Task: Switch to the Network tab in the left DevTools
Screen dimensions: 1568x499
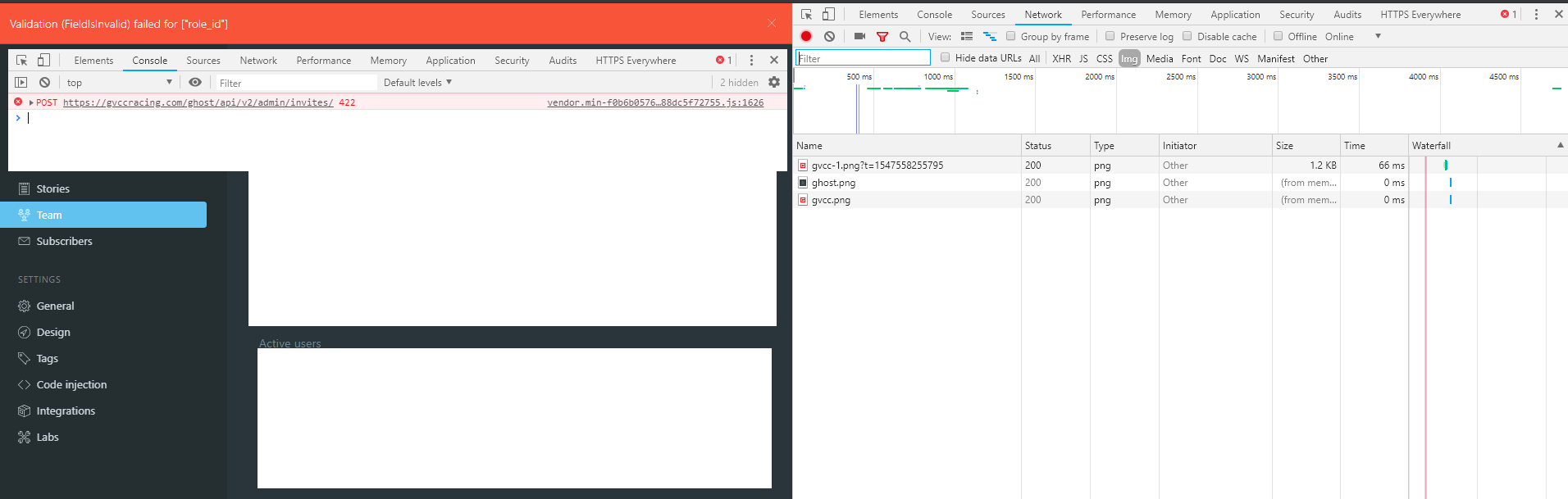Action: [258, 60]
